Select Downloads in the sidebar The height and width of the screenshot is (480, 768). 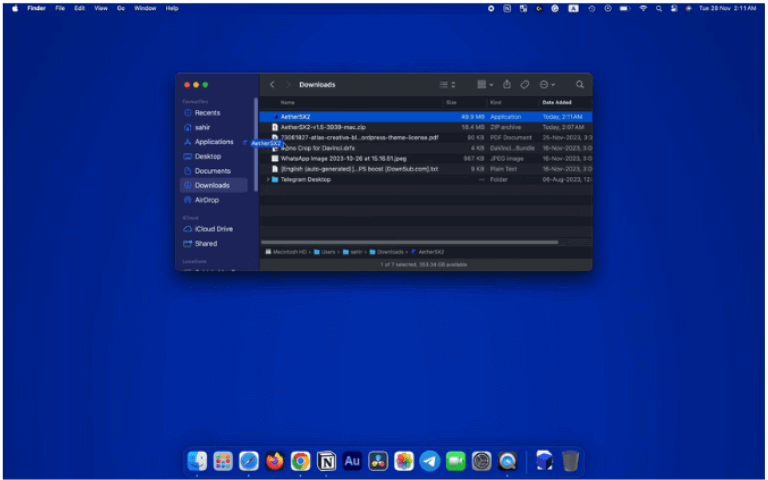(x=214, y=185)
